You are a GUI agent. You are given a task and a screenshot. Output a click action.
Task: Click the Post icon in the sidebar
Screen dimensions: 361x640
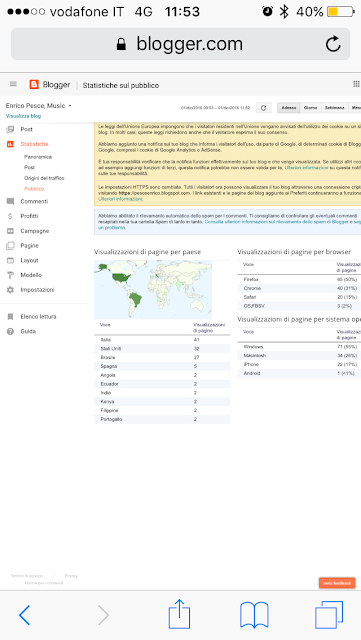(x=10, y=129)
